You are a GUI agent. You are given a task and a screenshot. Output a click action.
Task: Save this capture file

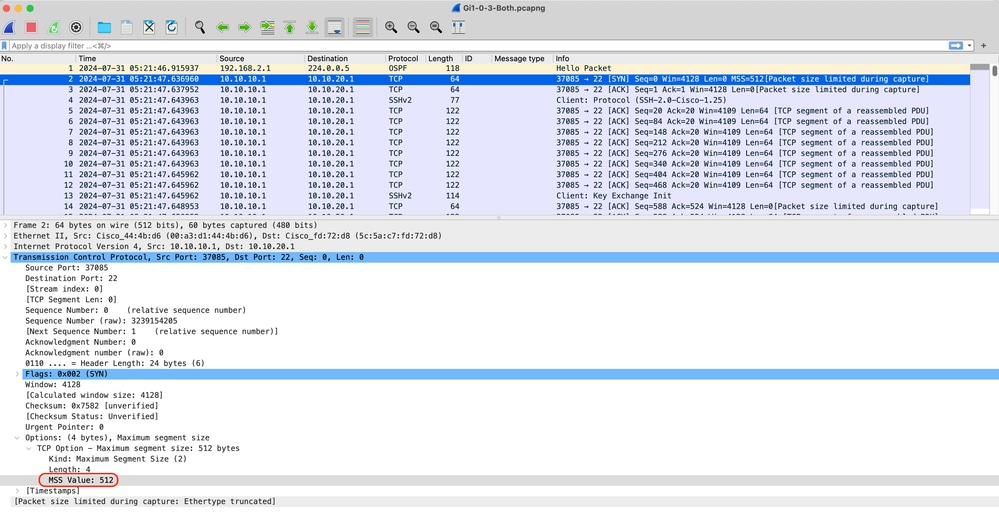tap(127, 27)
